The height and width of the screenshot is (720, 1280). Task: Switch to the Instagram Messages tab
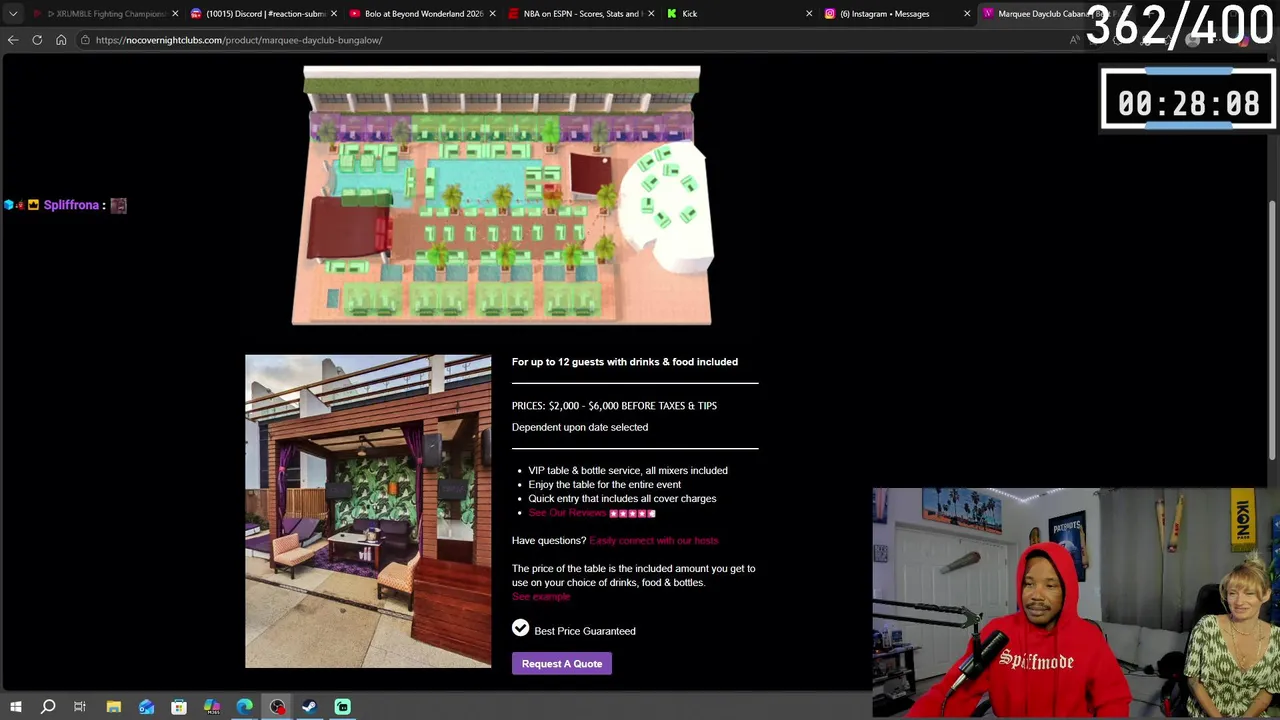(x=897, y=14)
